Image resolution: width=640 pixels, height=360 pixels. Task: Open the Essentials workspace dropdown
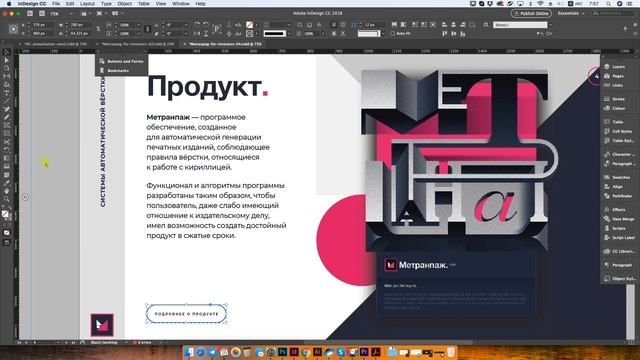571,13
